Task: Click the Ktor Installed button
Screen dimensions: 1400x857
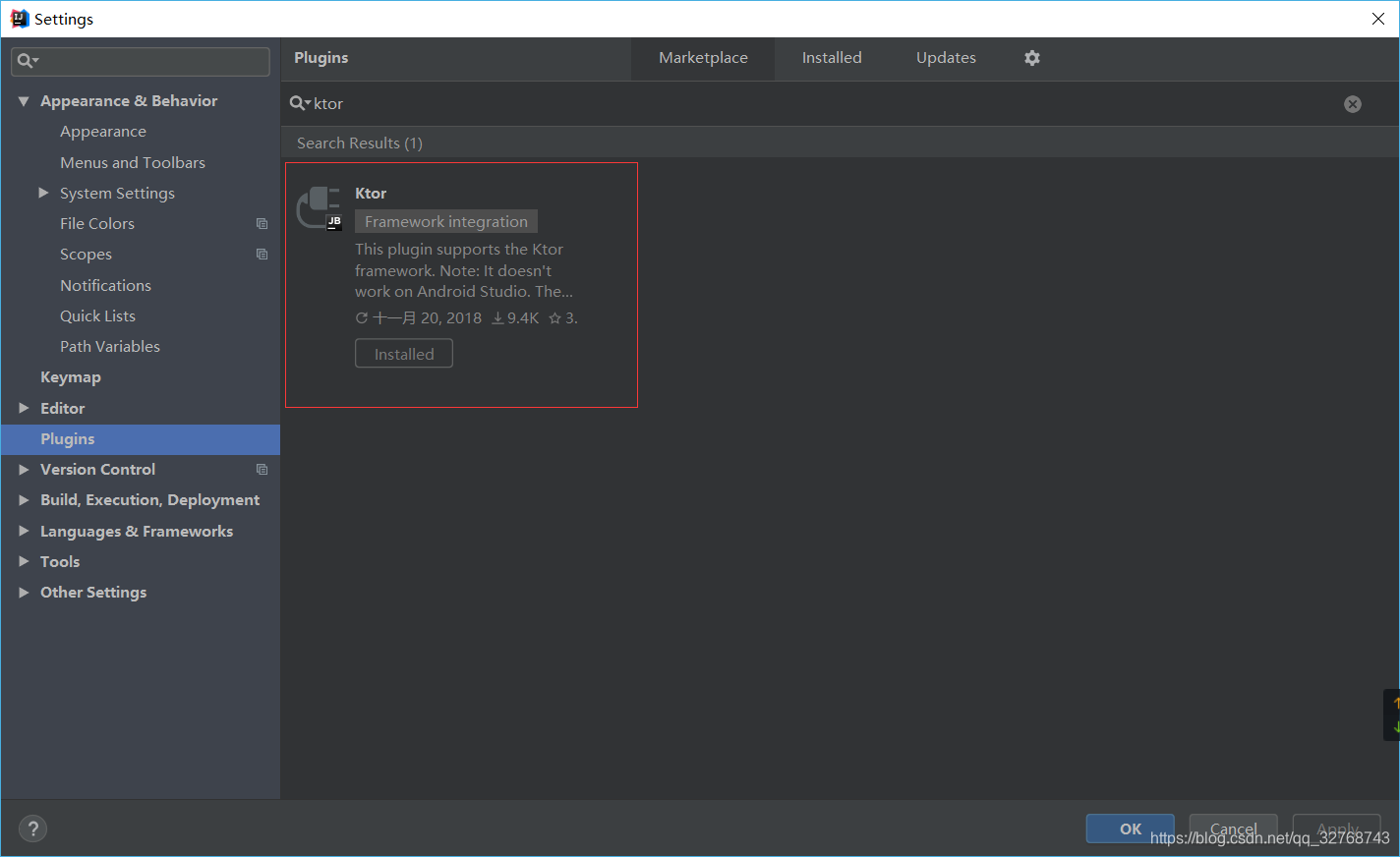Action: pyautogui.click(x=404, y=354)
